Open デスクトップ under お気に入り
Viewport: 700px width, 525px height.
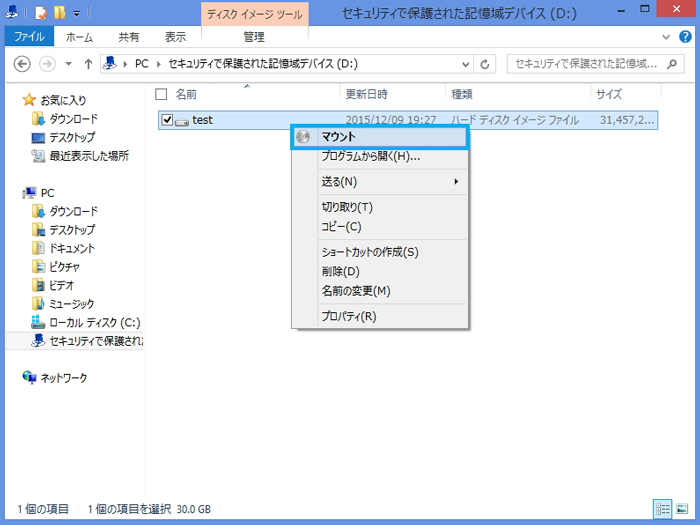[x=72, y=138]
